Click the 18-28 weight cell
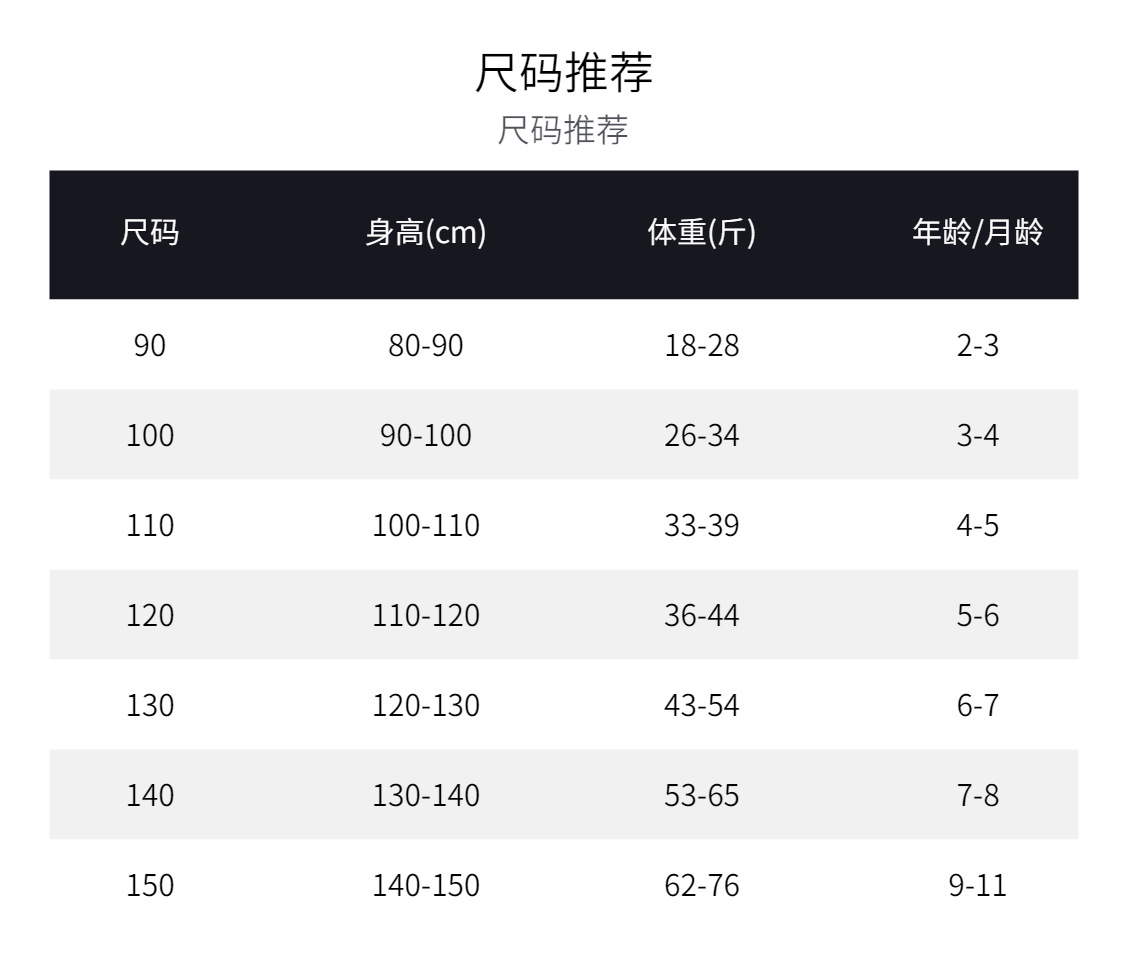Image resolution: width=1125 pixels, height=976 pixels. (x=702, y=345)
